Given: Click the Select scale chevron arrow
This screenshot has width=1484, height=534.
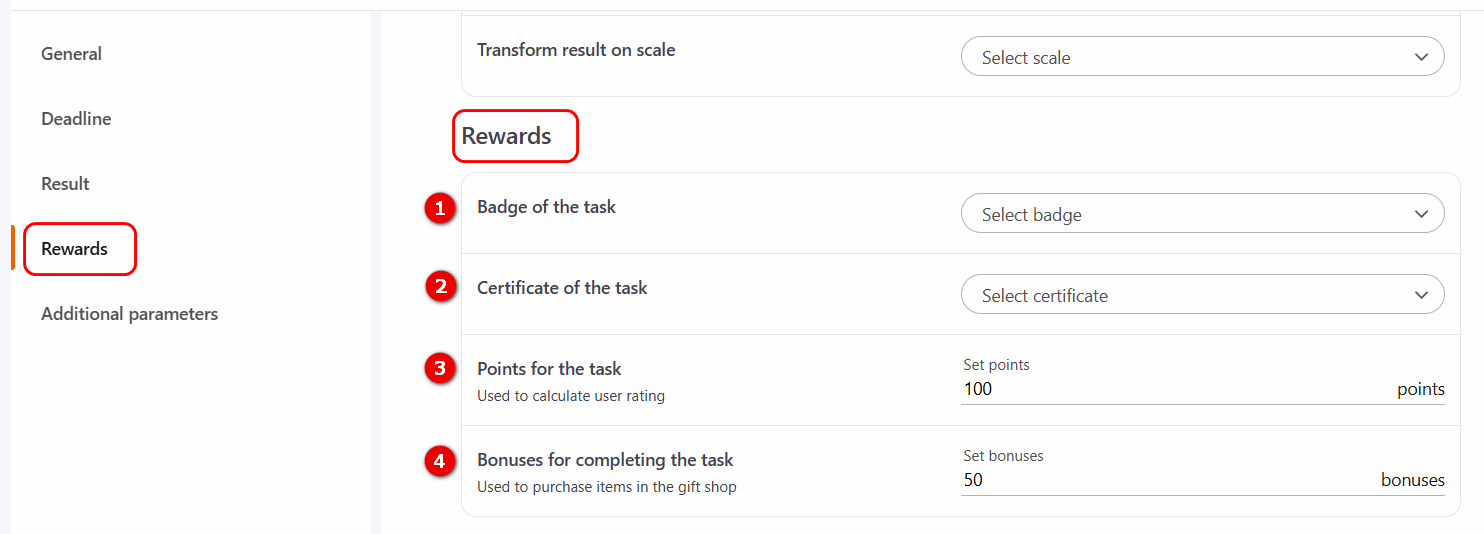Looking at the screenshot, I should tap(1421, 58).
